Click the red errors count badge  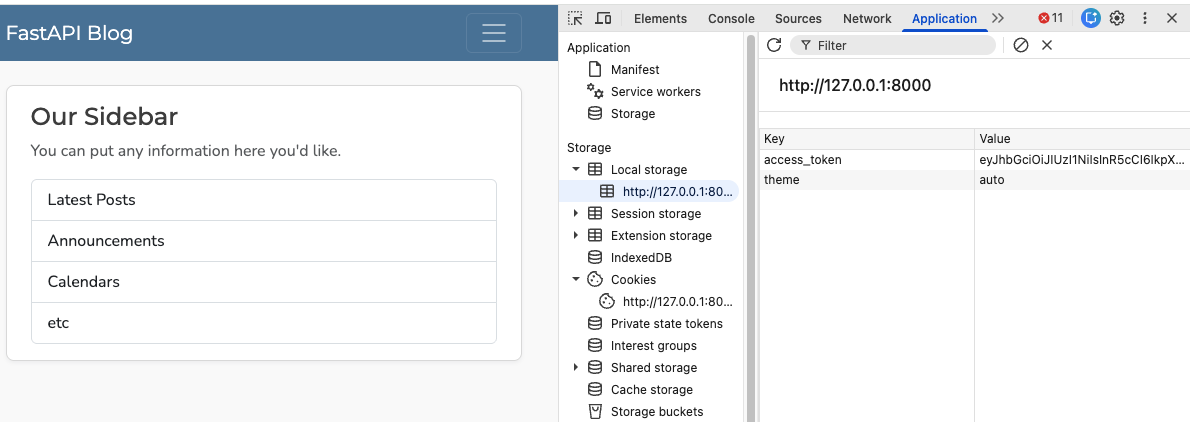1051,18
